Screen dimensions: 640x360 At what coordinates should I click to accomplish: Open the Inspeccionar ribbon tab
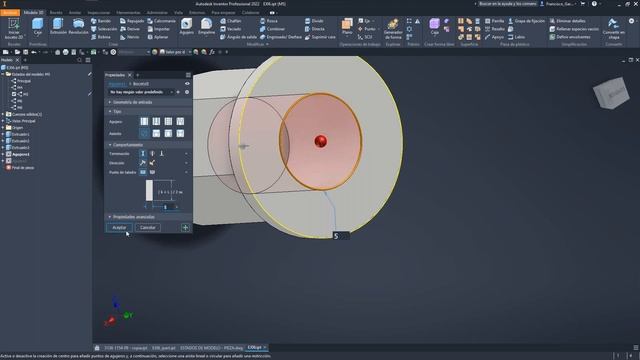[x=99, y=13]
